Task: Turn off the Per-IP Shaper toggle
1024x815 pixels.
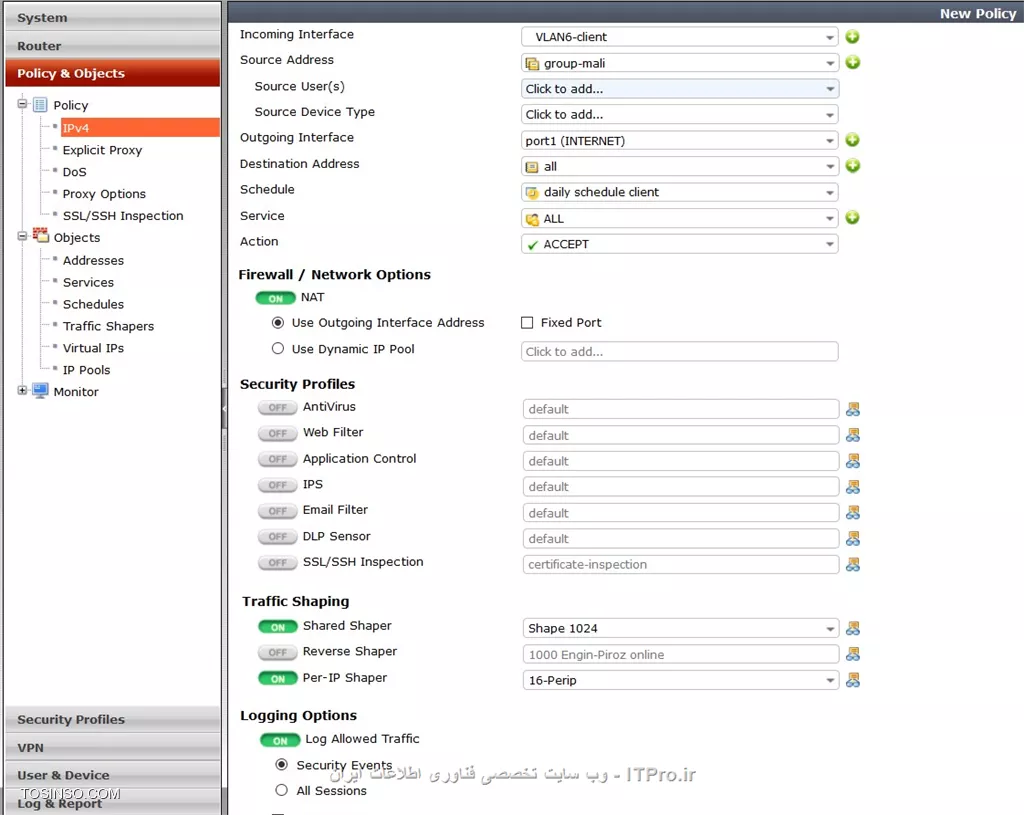Action: click(278, 679)
